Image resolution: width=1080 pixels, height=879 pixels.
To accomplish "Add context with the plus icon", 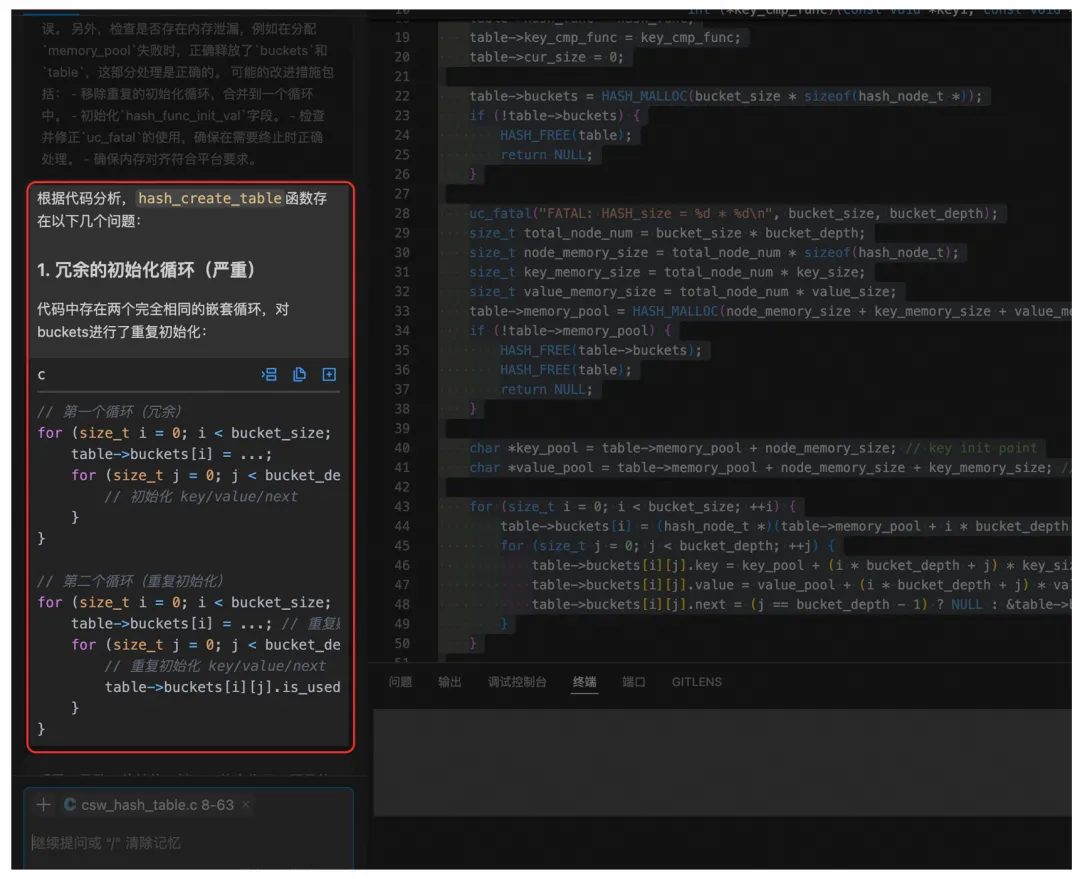I will coord(43,805).
